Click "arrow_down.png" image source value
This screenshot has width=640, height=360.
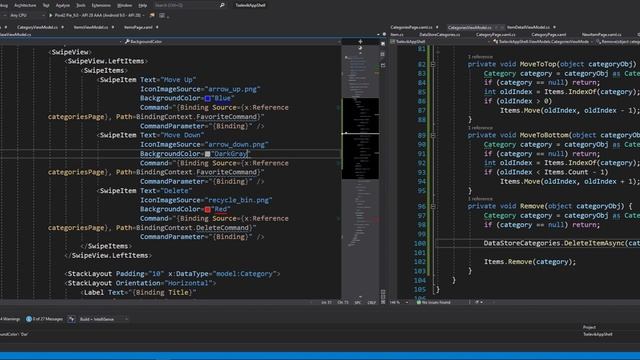coord(237,144)
